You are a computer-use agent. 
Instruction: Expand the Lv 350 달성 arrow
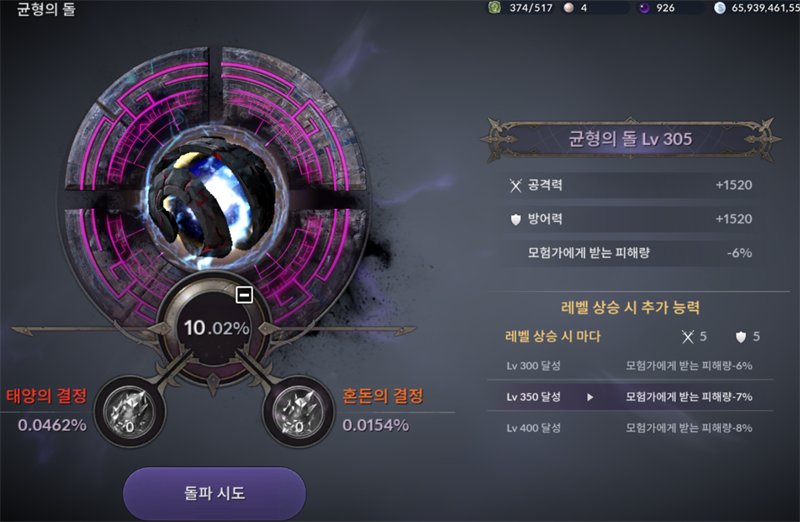point(590,397)
